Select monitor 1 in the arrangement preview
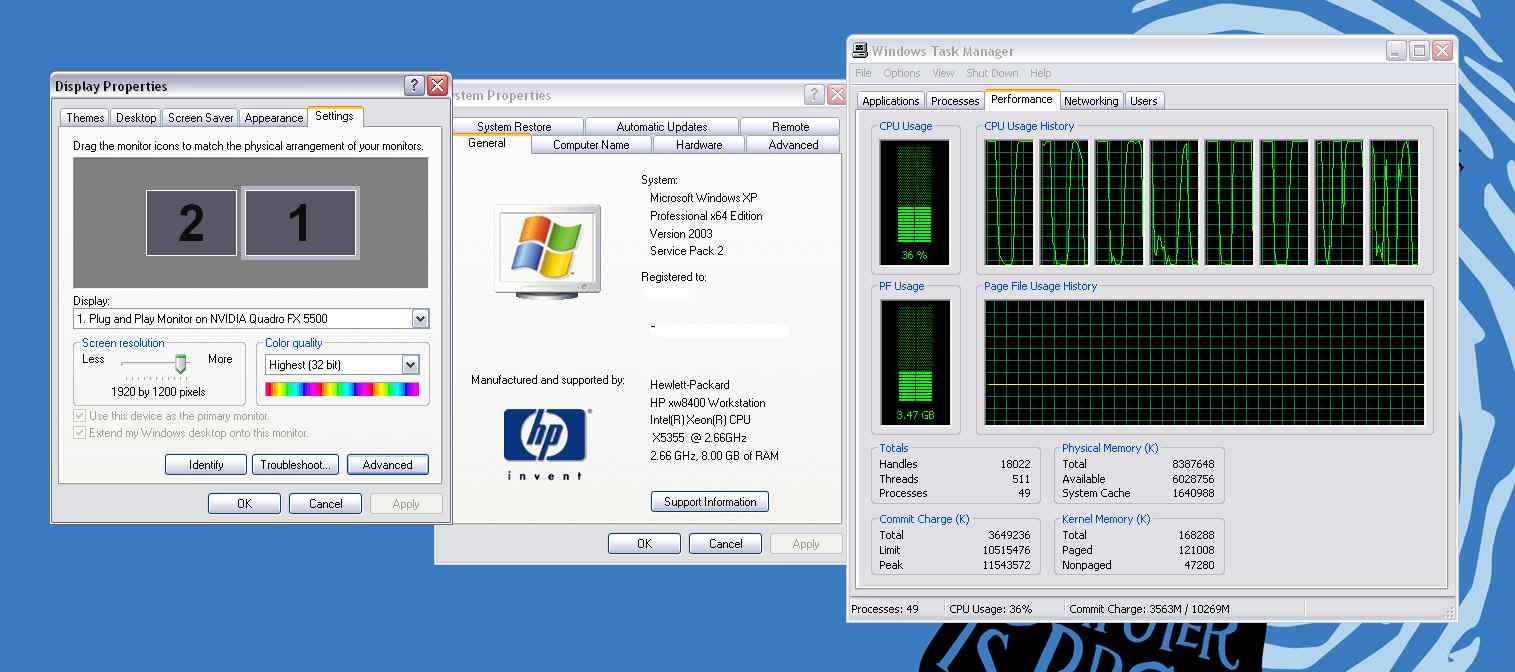 click(x=299, y=223)
